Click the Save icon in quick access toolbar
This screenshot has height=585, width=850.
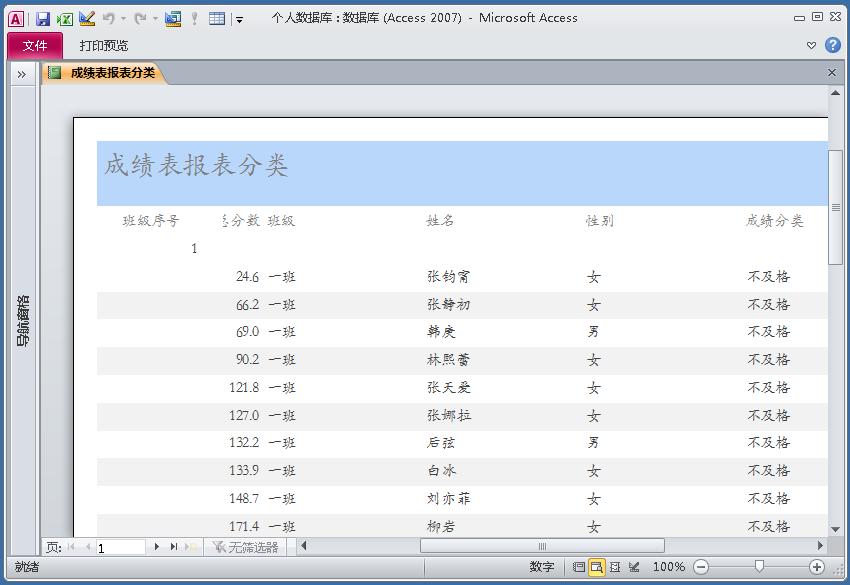pos(43,18)
